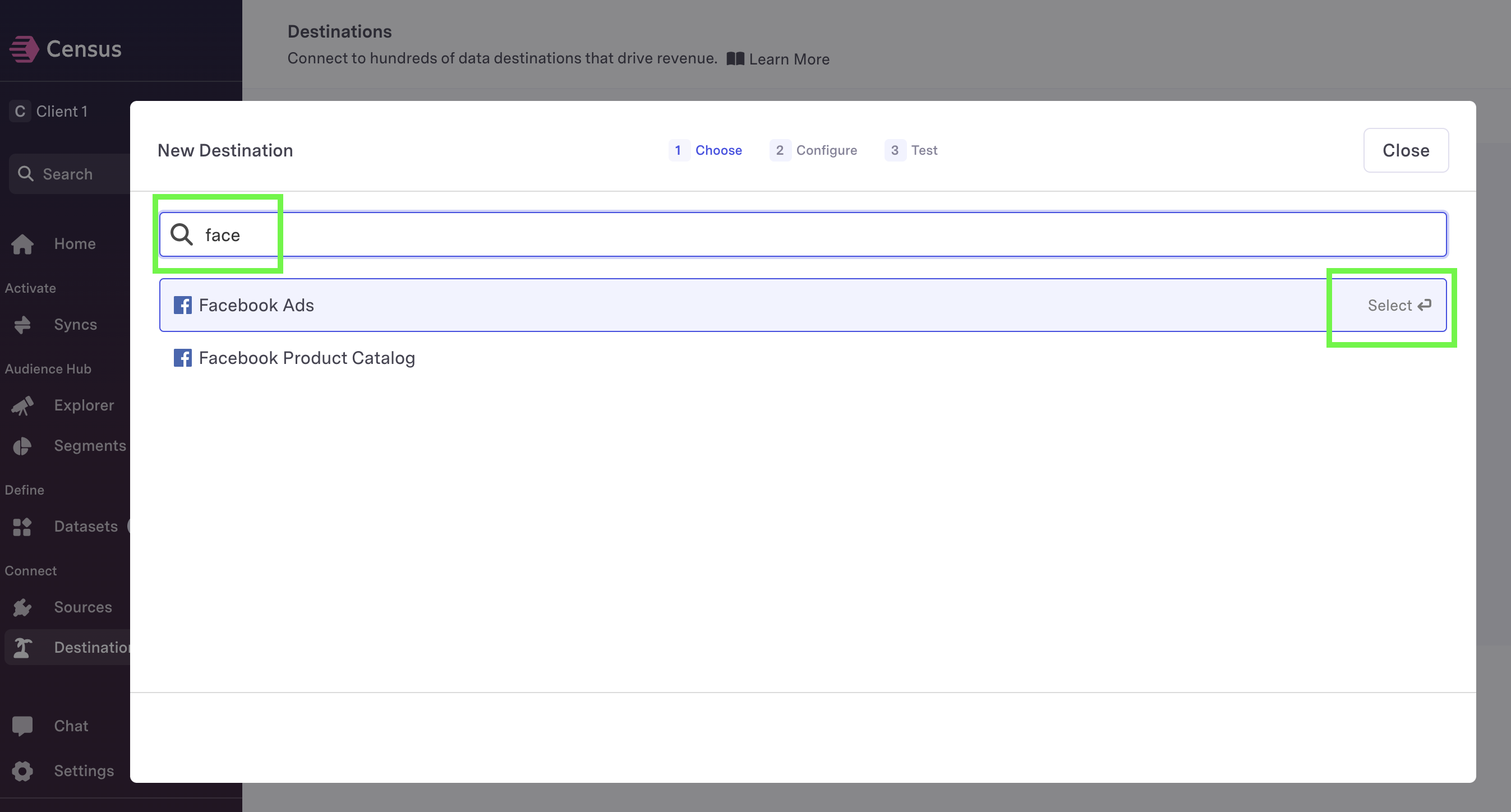Image resolution: width=1511 pixels, height=812 pixels.
Task: Click the magnifier icon in destination search
Action: pyautogui.click(x=181, y=234)
